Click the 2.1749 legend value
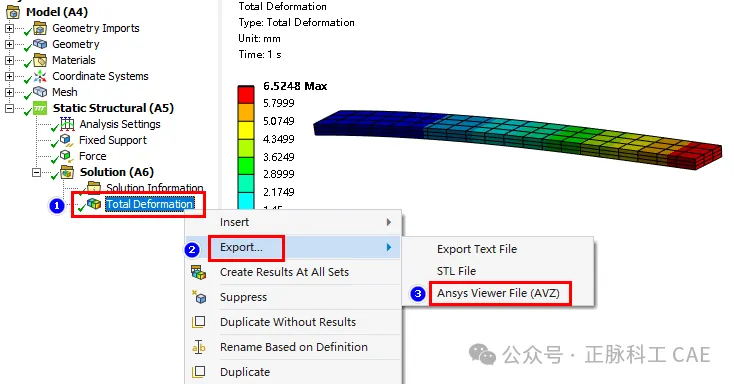Image resolution: width=734 pixels, height=384 pixels. coord(279,192)
